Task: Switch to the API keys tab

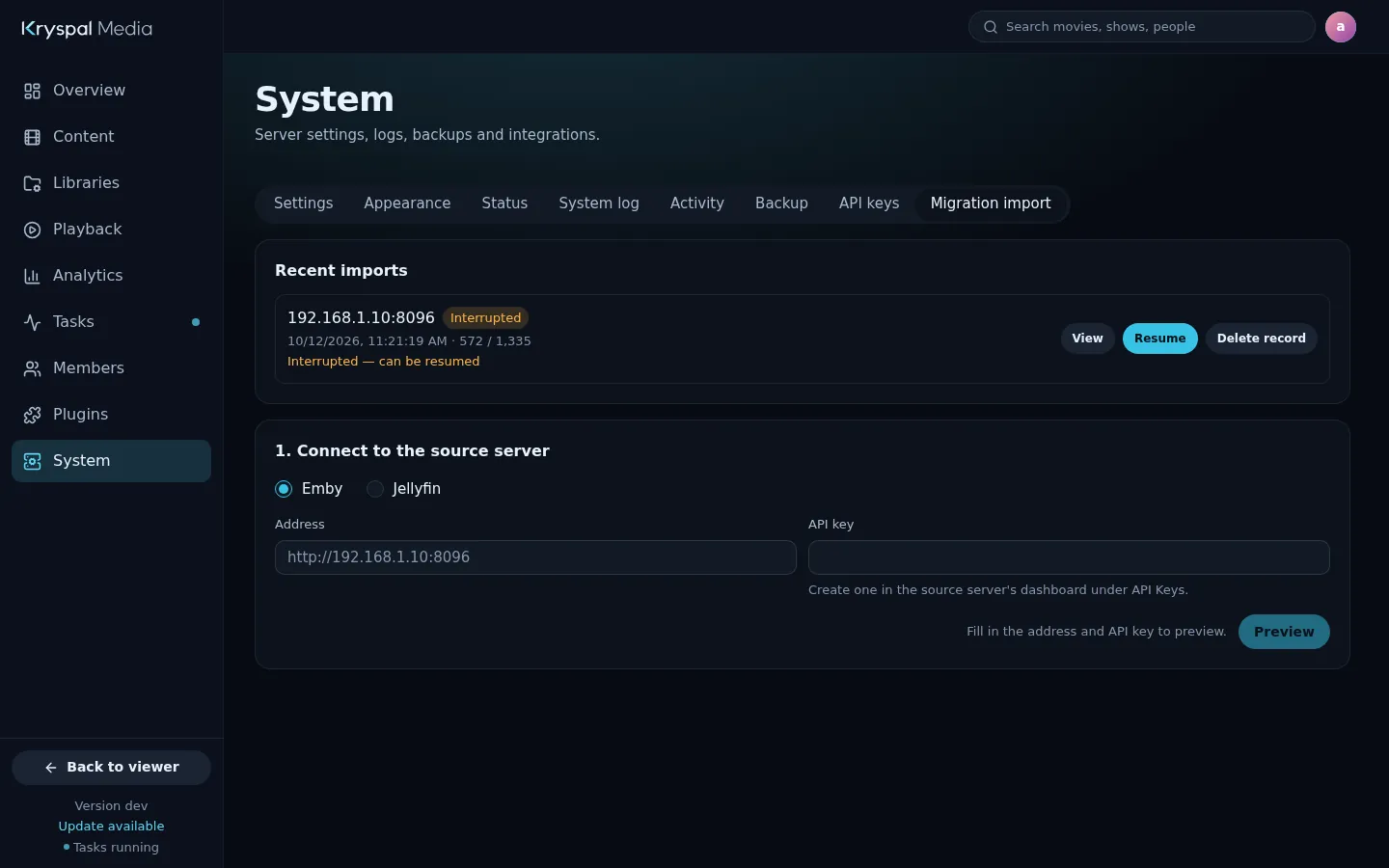Action: [x=869, y=203]
